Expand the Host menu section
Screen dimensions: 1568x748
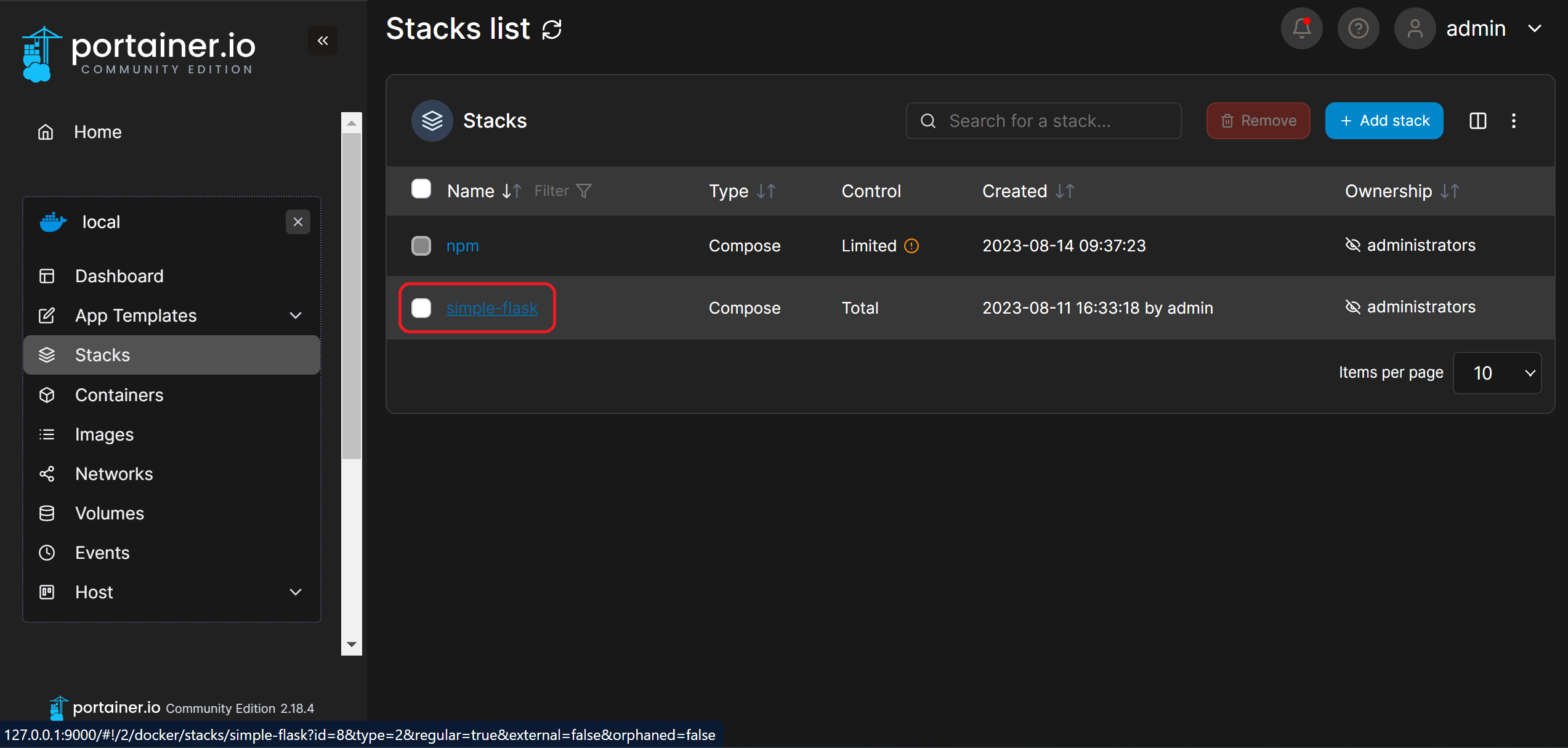pyautogui.click(x=295, y=592)
